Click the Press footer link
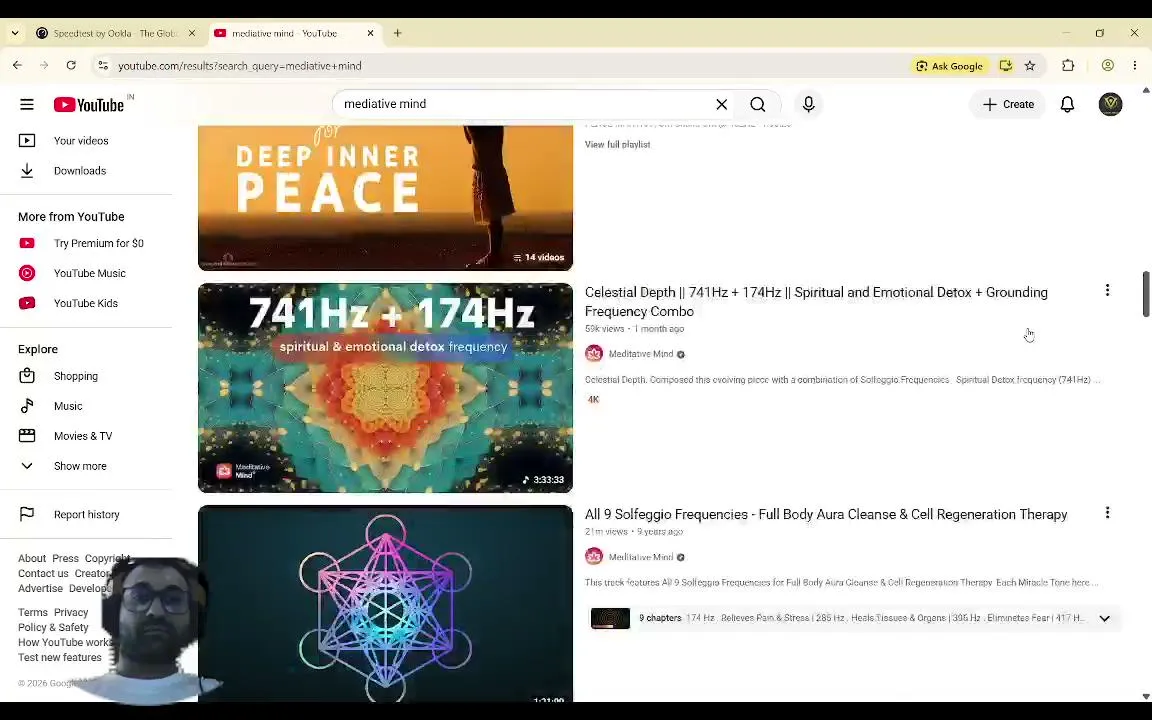Image resolution: width=1152 pixels, height=720 pixels. pyautogui.click(x=65, y=558)
